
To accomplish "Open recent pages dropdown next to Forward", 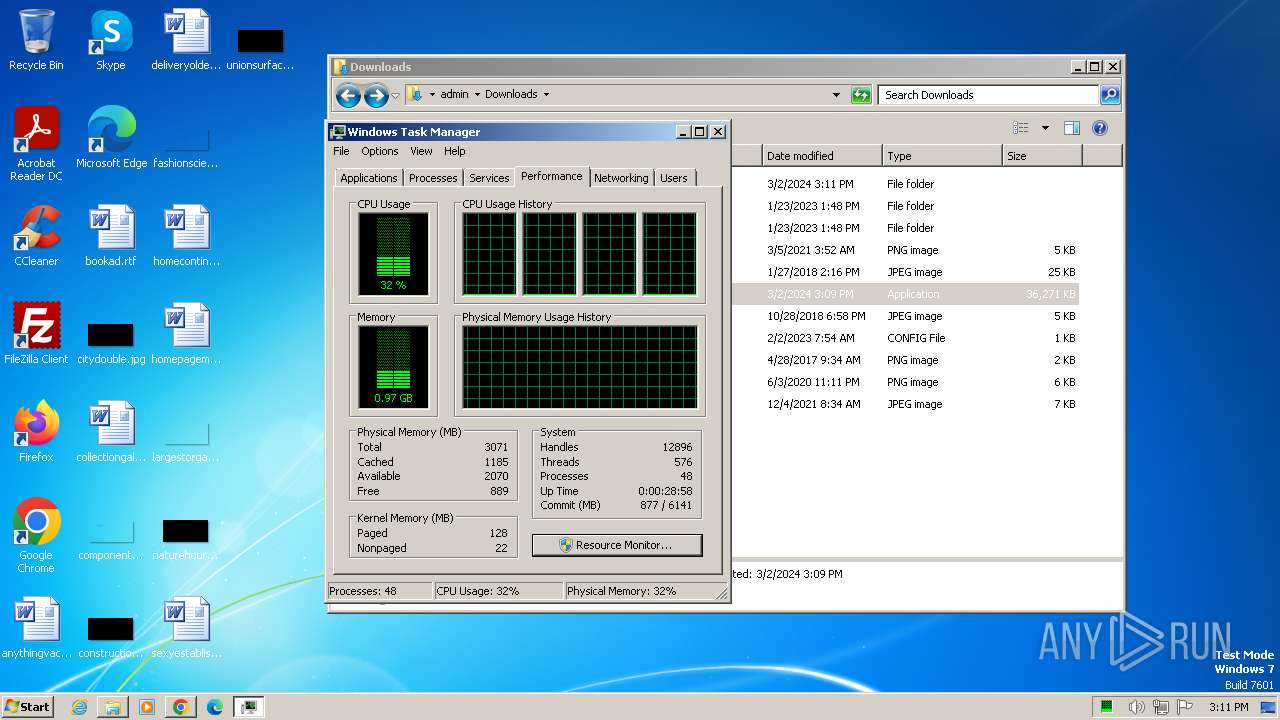I will (x=395, y=96).
